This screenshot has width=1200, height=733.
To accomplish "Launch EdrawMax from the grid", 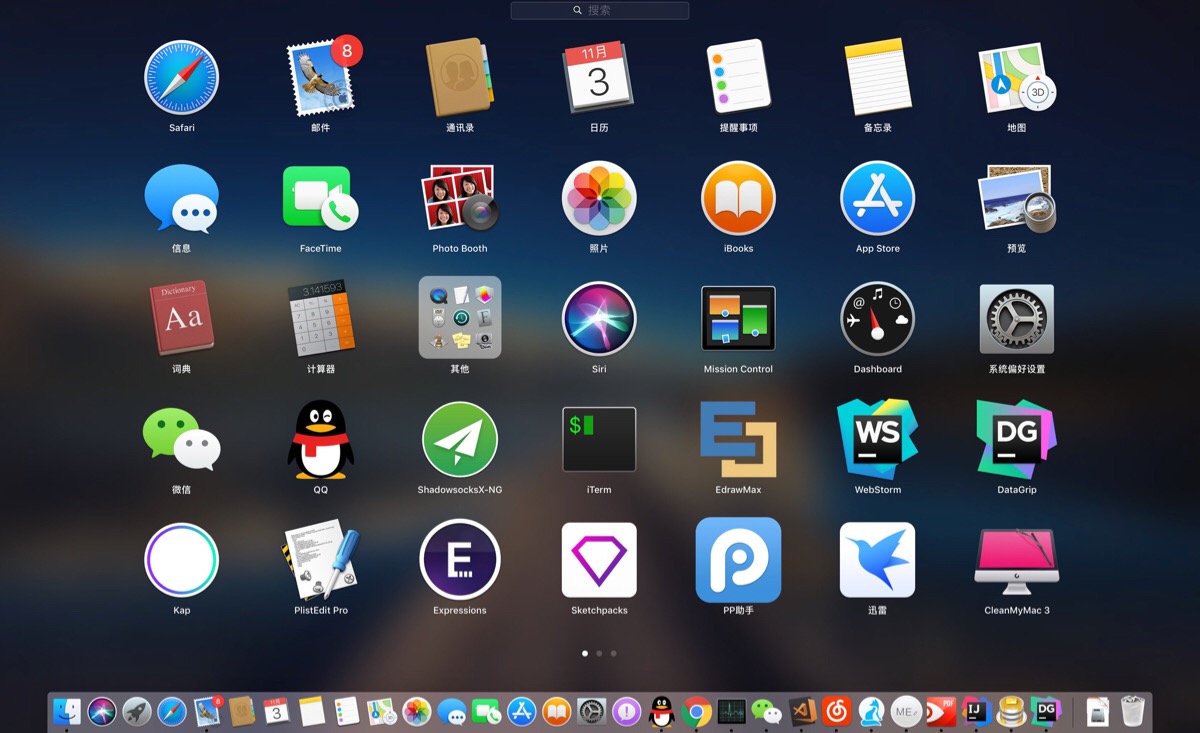I will (738, 440).
